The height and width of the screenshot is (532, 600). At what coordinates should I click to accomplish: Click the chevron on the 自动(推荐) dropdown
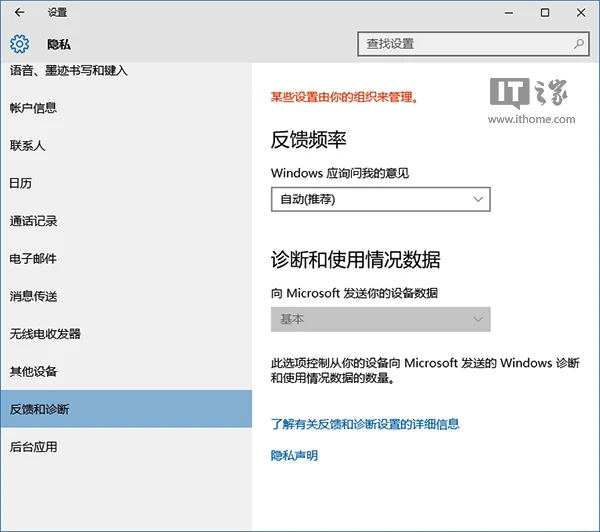478,199
